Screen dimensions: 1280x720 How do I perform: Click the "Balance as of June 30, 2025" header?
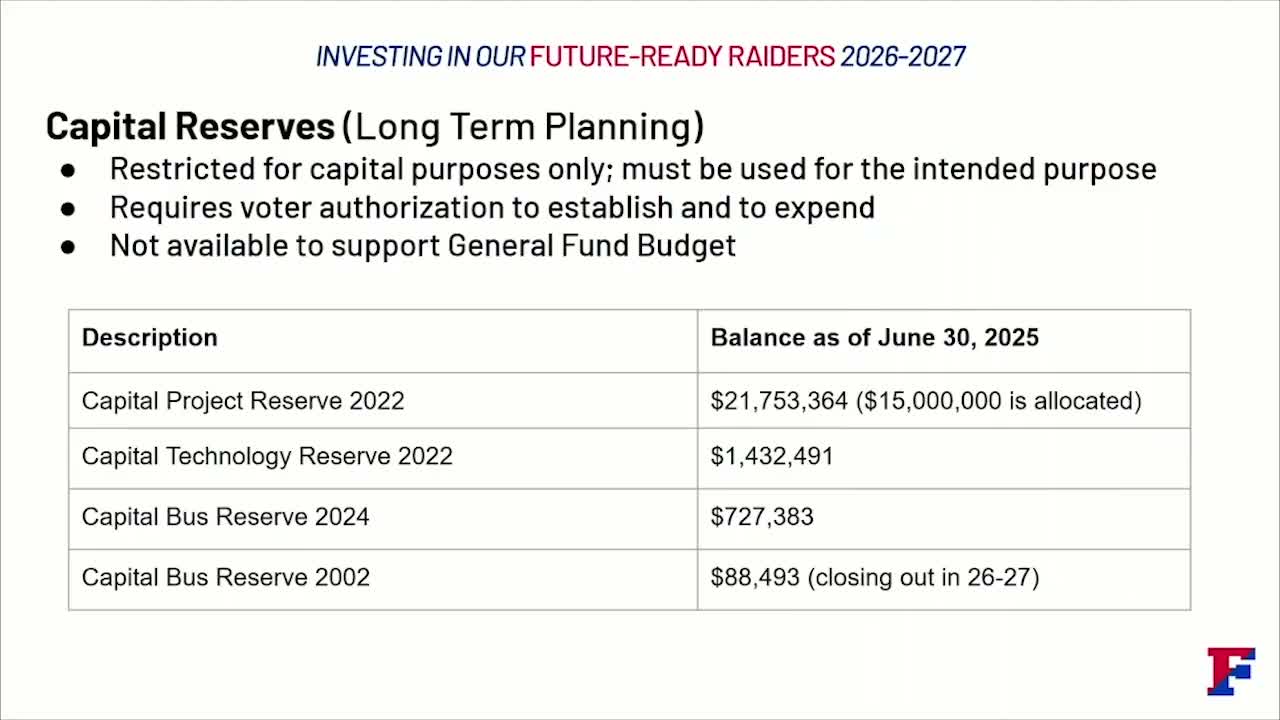874,338
